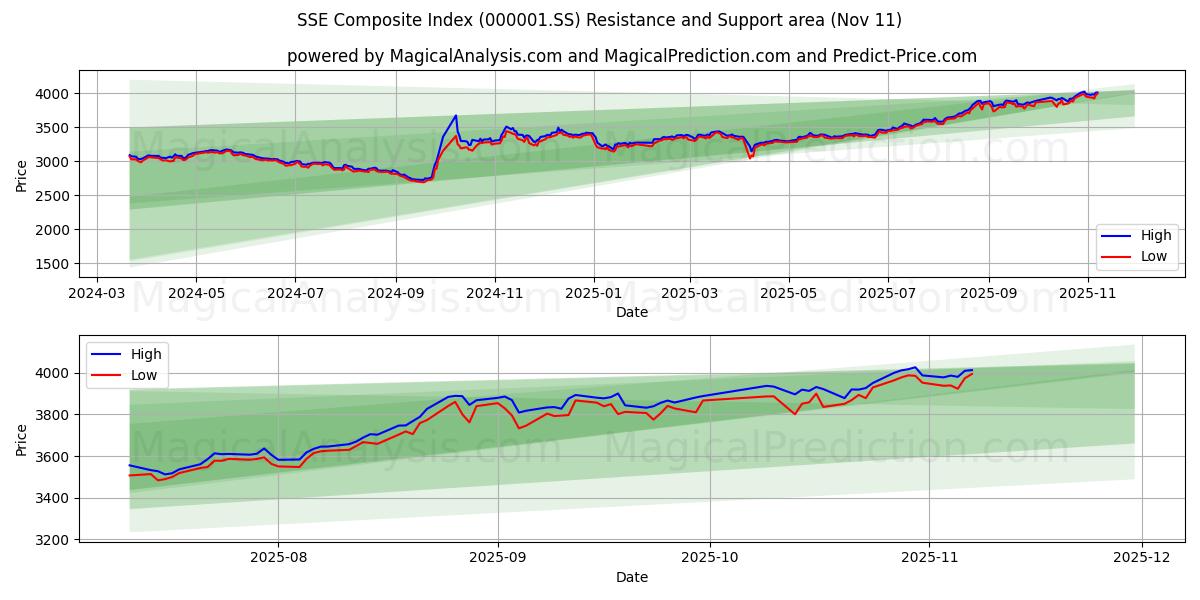Image resolution: width=1200 pixels, height=600 pixels.
Task: Click the early November price peak in bottom chart
Action: (913, 368)
